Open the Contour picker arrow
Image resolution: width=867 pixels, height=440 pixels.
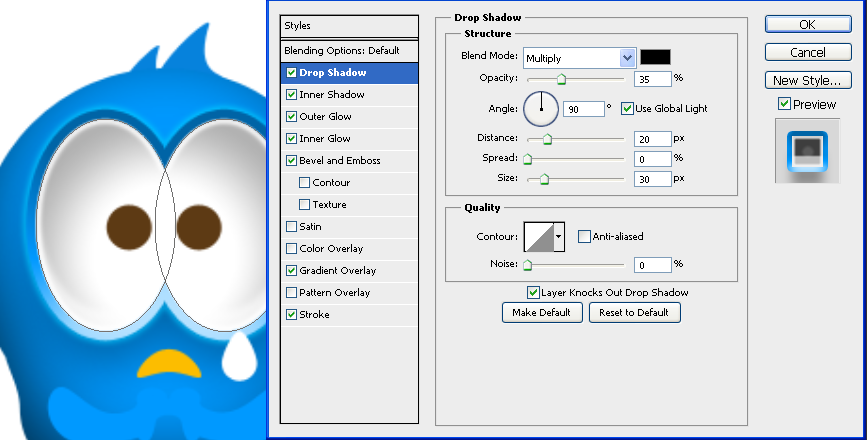point(558,237)
